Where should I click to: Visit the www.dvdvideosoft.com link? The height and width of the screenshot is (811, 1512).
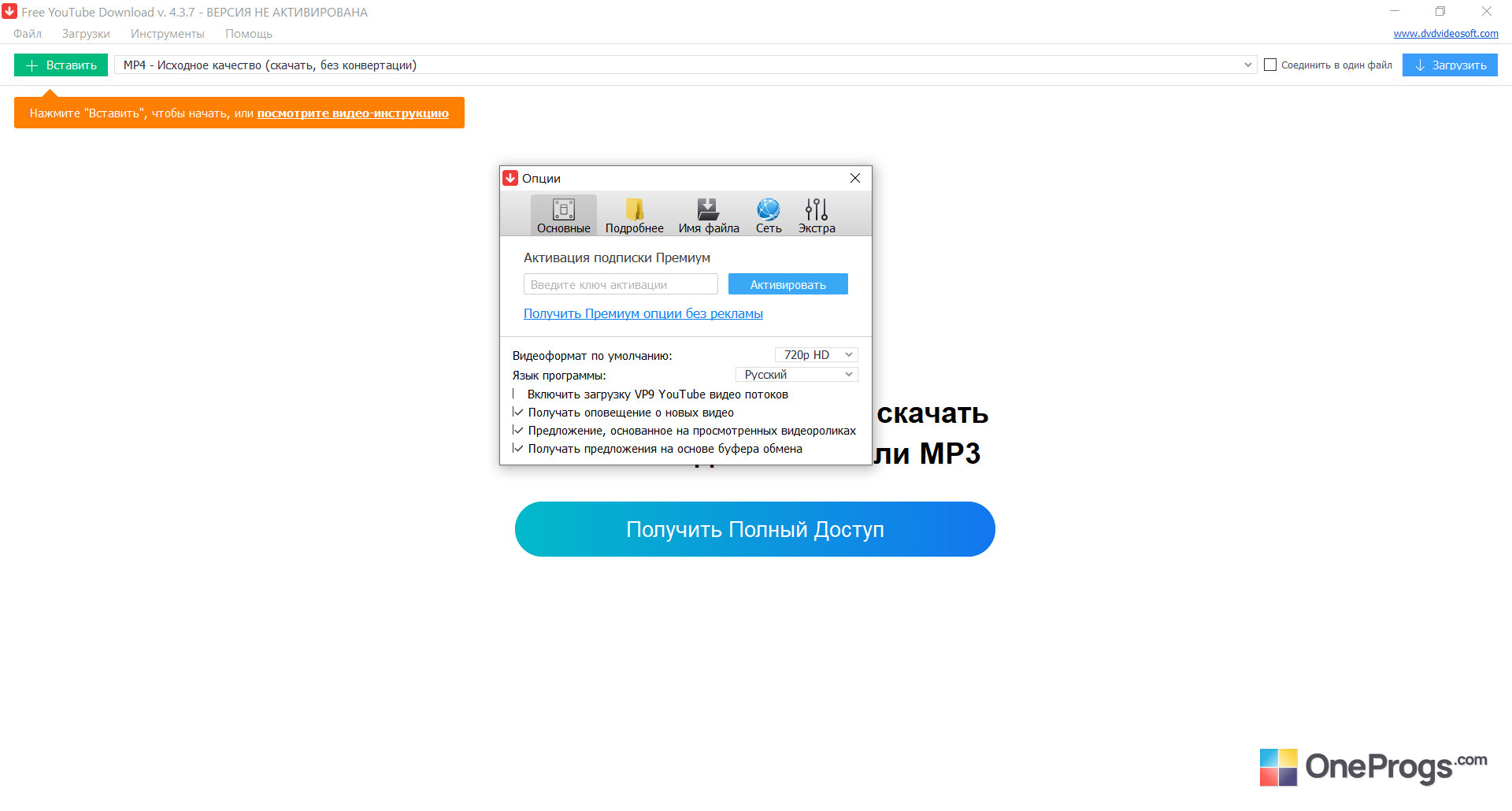coord(1446,34)
